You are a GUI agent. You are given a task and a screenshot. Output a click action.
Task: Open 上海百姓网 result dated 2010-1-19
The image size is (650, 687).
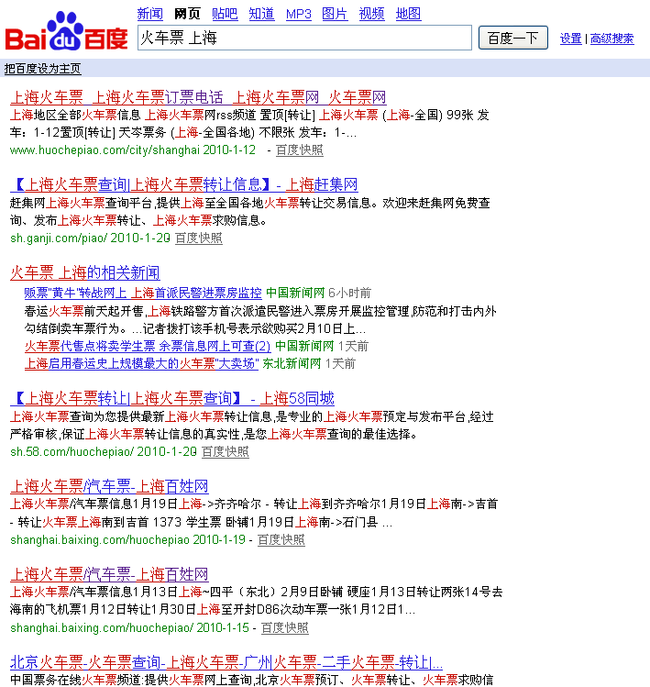point(109,486)
